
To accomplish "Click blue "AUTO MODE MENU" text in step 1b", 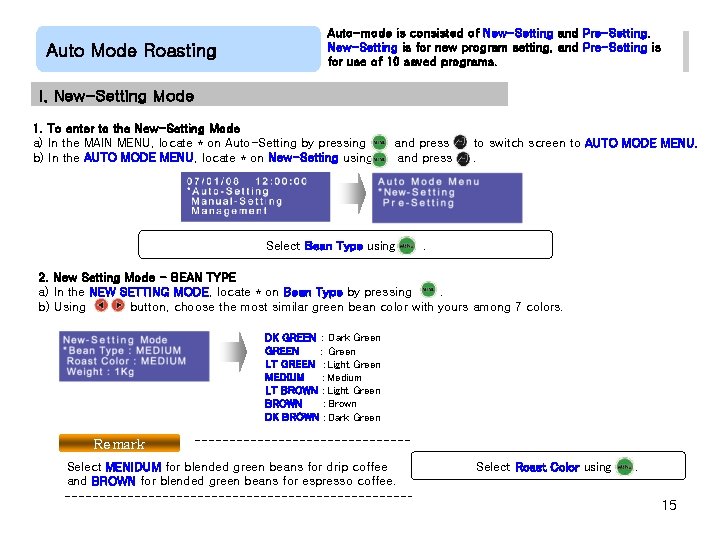I will [138, 158].
